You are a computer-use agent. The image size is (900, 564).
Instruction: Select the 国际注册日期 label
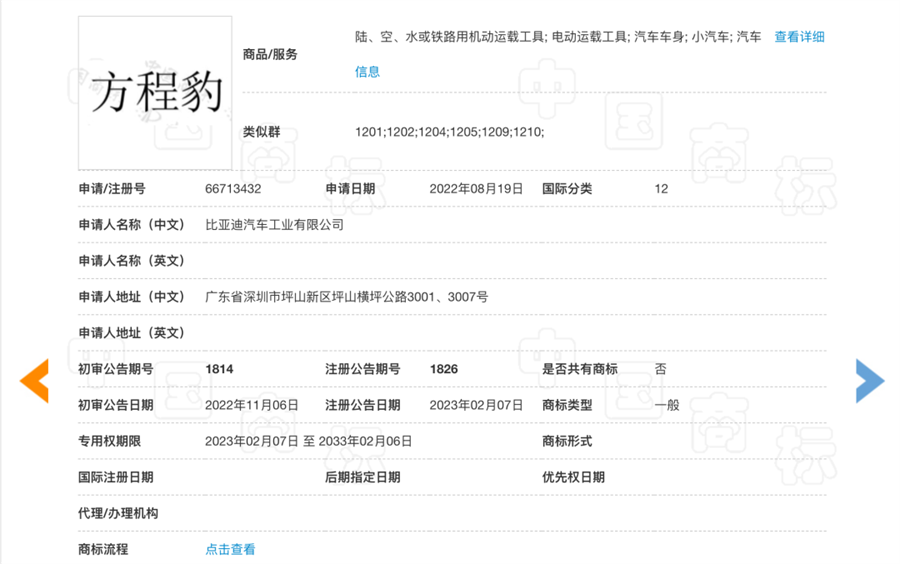tap(115, 477)
